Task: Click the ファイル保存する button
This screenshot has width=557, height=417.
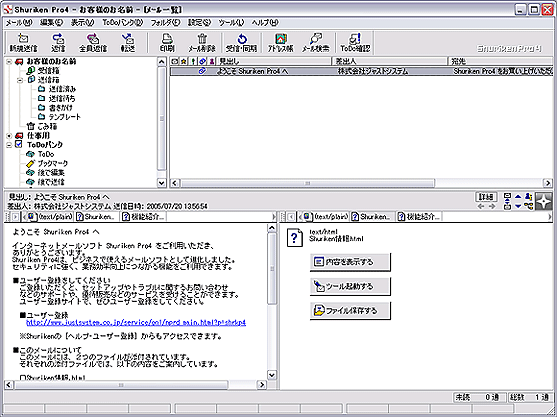Action: (x=350, y=311)
